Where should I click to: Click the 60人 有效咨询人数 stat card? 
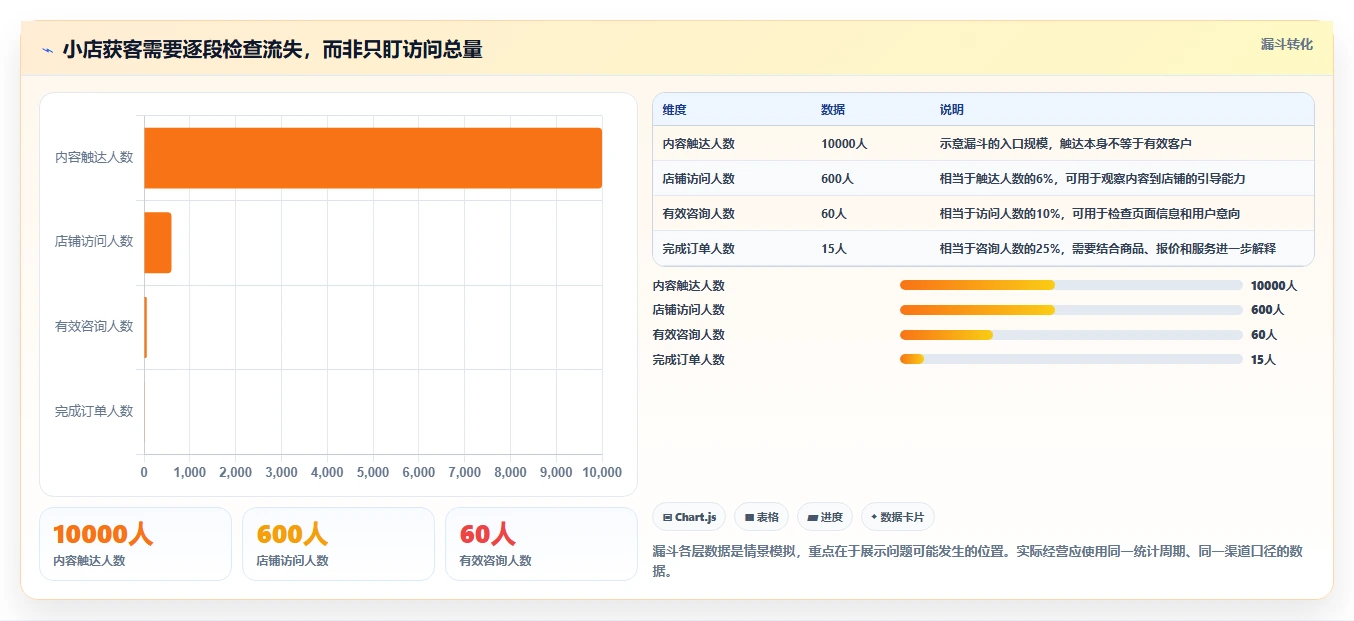[x=541, y=544]
